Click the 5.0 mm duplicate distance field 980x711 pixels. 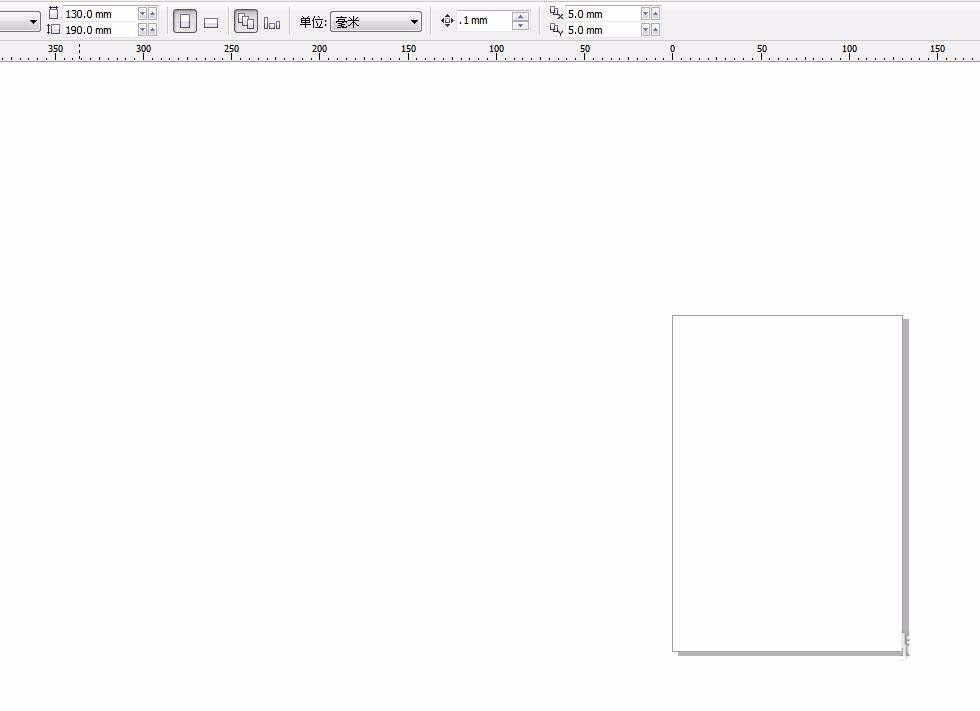point(600,13)
